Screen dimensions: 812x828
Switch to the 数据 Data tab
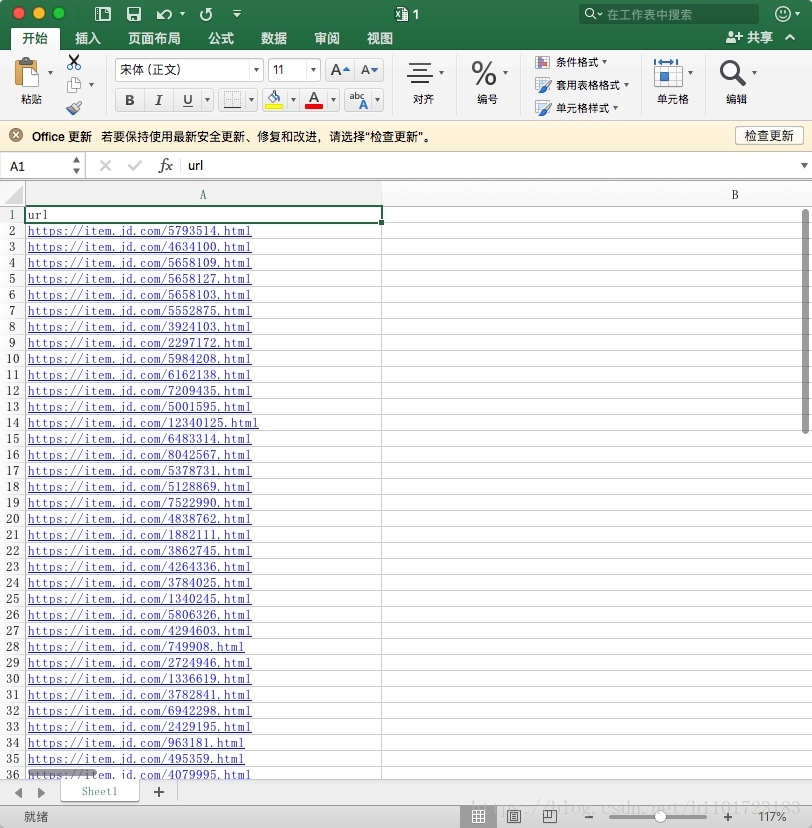tap(274, 38)
